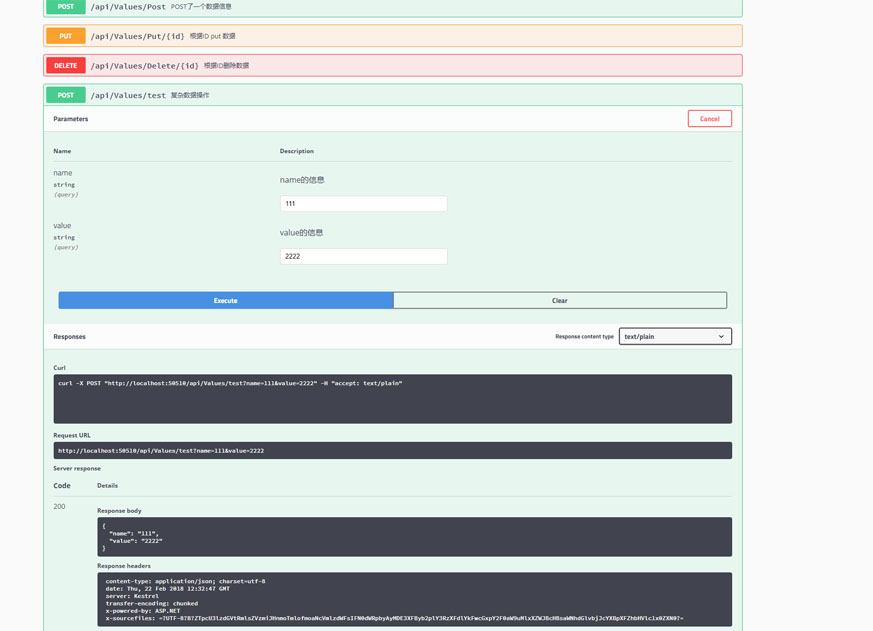Click the Curl command code block
The height and width of the screenshot is (631, 873).
point(392,398)
